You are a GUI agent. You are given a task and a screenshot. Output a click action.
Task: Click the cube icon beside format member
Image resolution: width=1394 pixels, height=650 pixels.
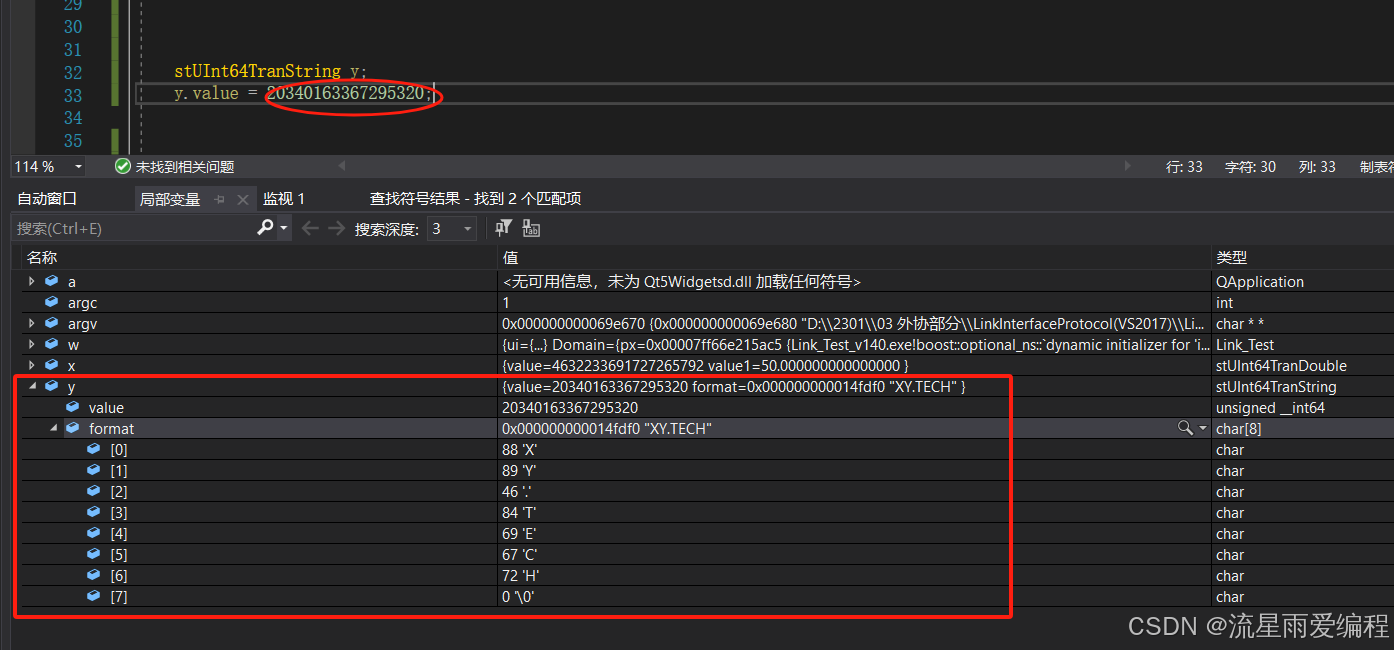click(x=73, y=428)
